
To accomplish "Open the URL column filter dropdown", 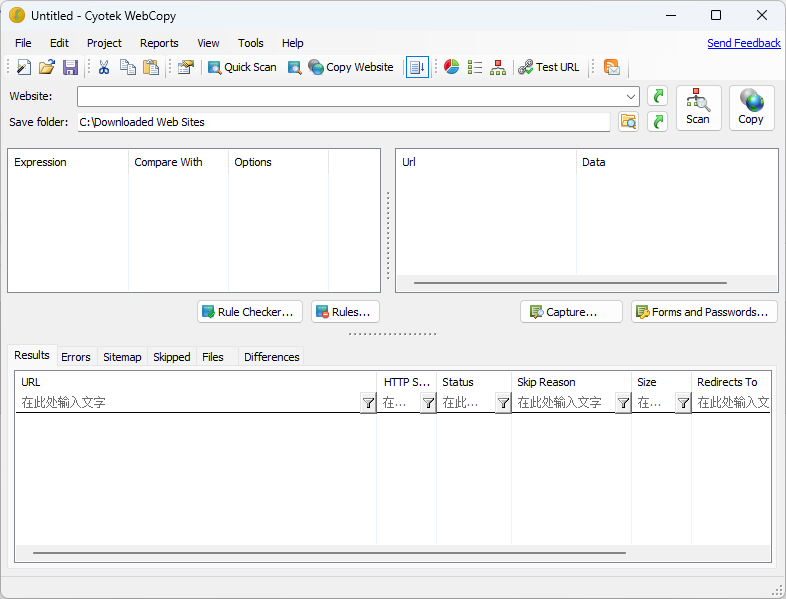I will pyautogui.click(x=368, y=403).
